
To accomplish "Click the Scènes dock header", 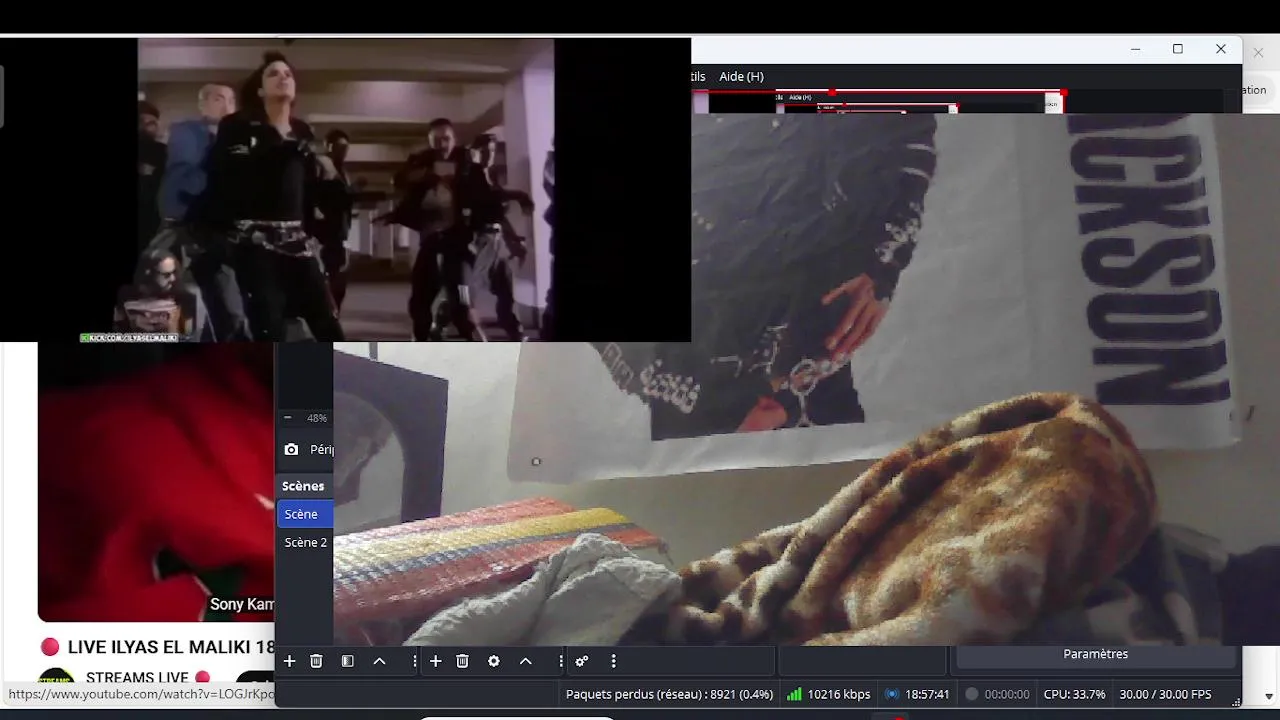I will click(x=303, y=486).
